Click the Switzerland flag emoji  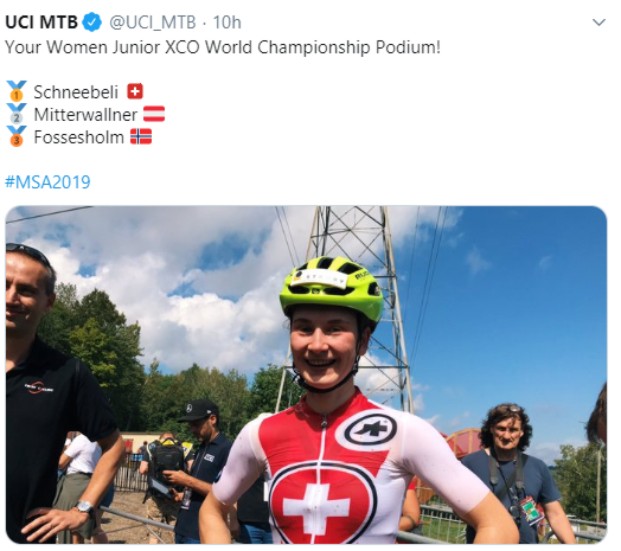point(135,92)
